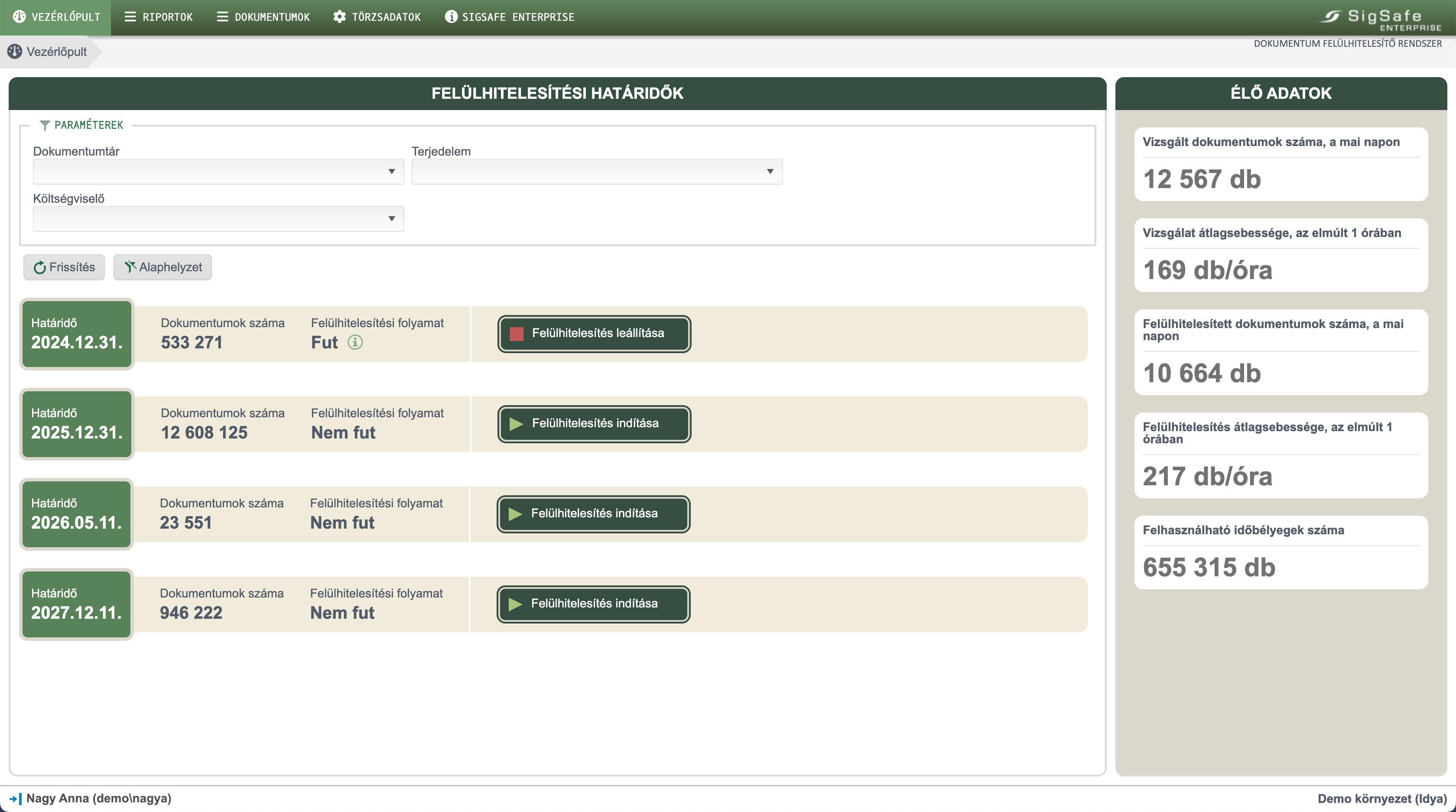This screenshot has height=812, width=1456.
Task: Click the 2027.12.11. deadline tile
Action: (x=76, y=604)
